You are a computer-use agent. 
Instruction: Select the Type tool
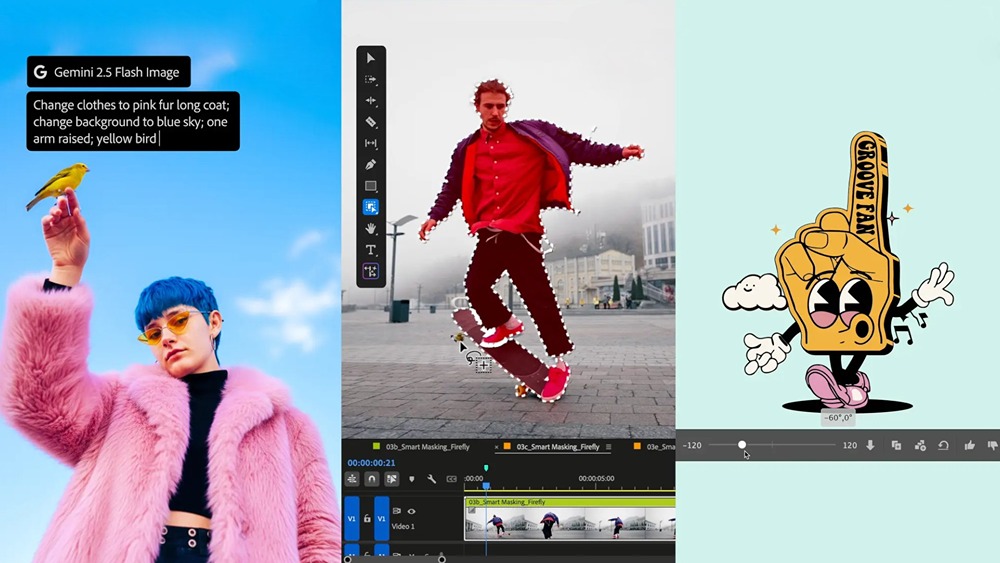click(x=371, y=250)
